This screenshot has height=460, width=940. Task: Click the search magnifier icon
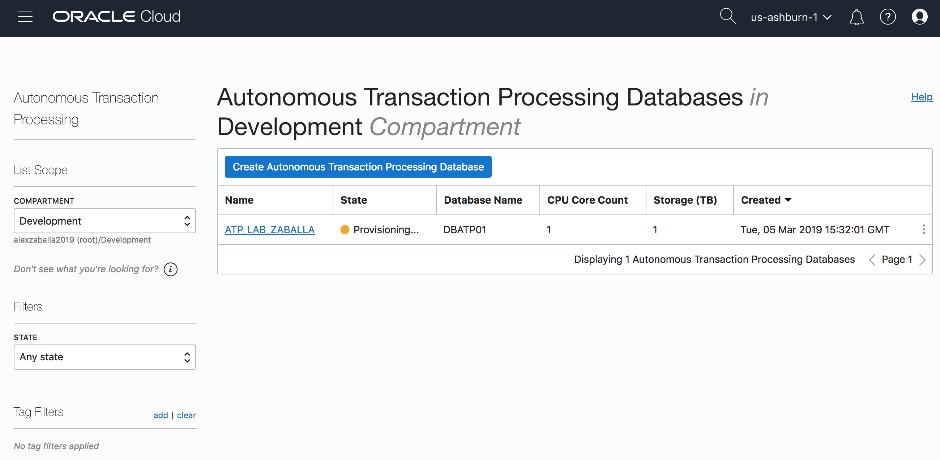[728, 17]
